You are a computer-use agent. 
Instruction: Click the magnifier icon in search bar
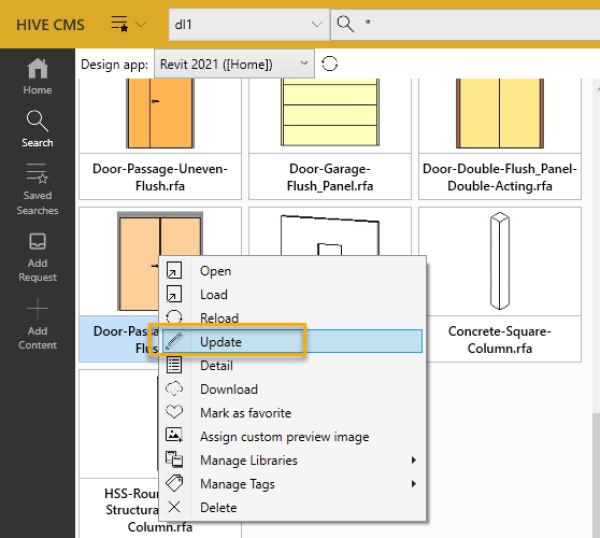(345, 23)
